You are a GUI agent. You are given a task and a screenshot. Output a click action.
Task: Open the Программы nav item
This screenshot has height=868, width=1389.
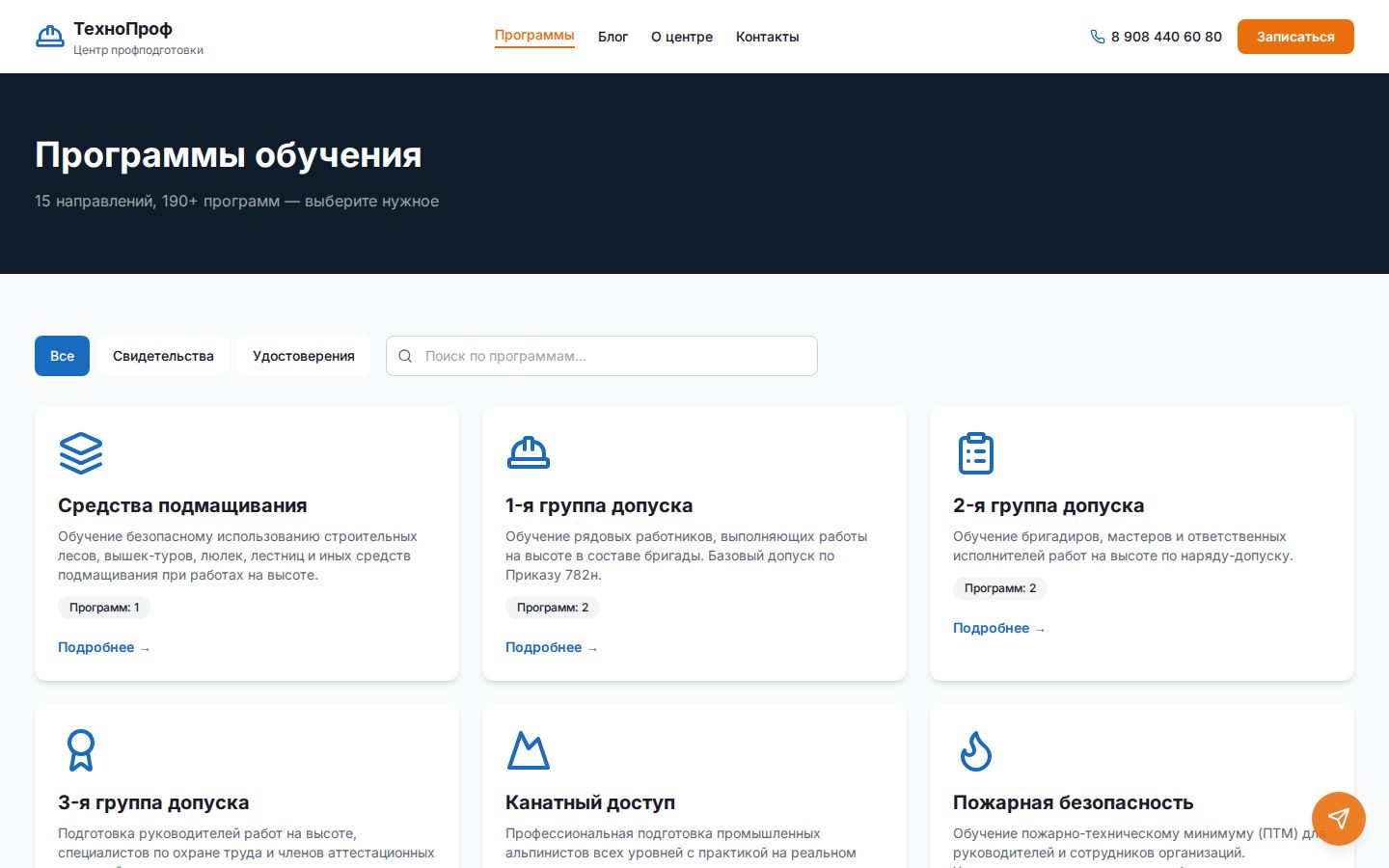(x=534, y=36)
